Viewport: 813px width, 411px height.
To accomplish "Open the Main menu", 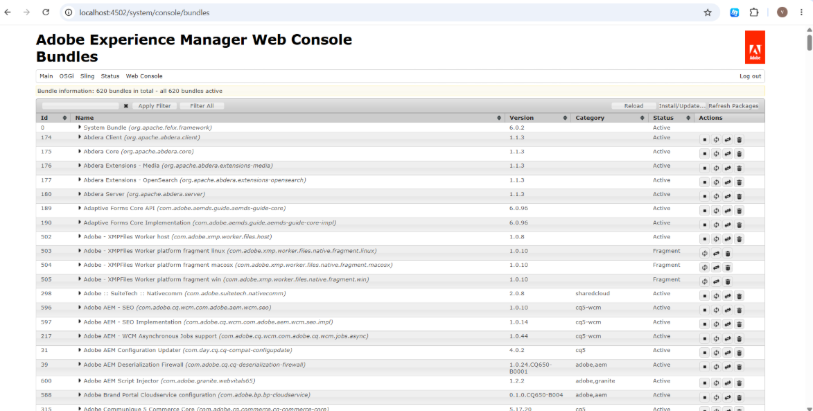I will coord(46,76).
